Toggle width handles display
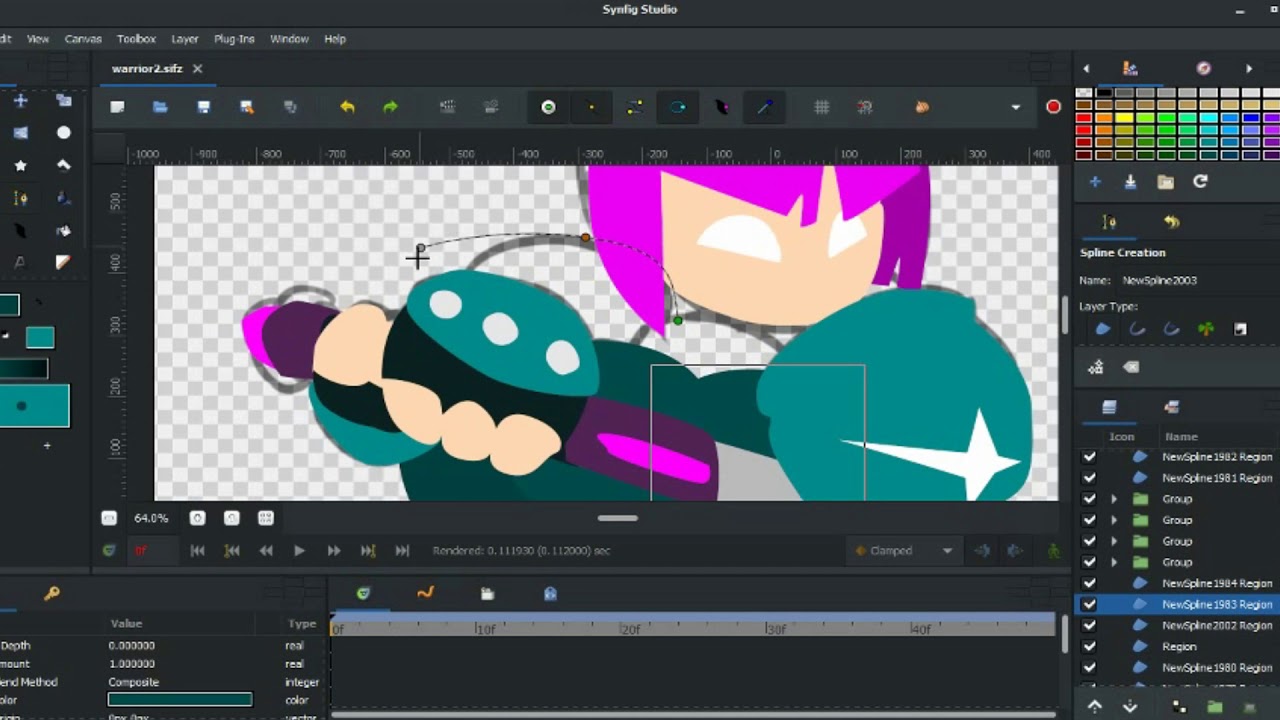Image resolution: width=1280 pixels, height=720 pixels. pos(722,107)
